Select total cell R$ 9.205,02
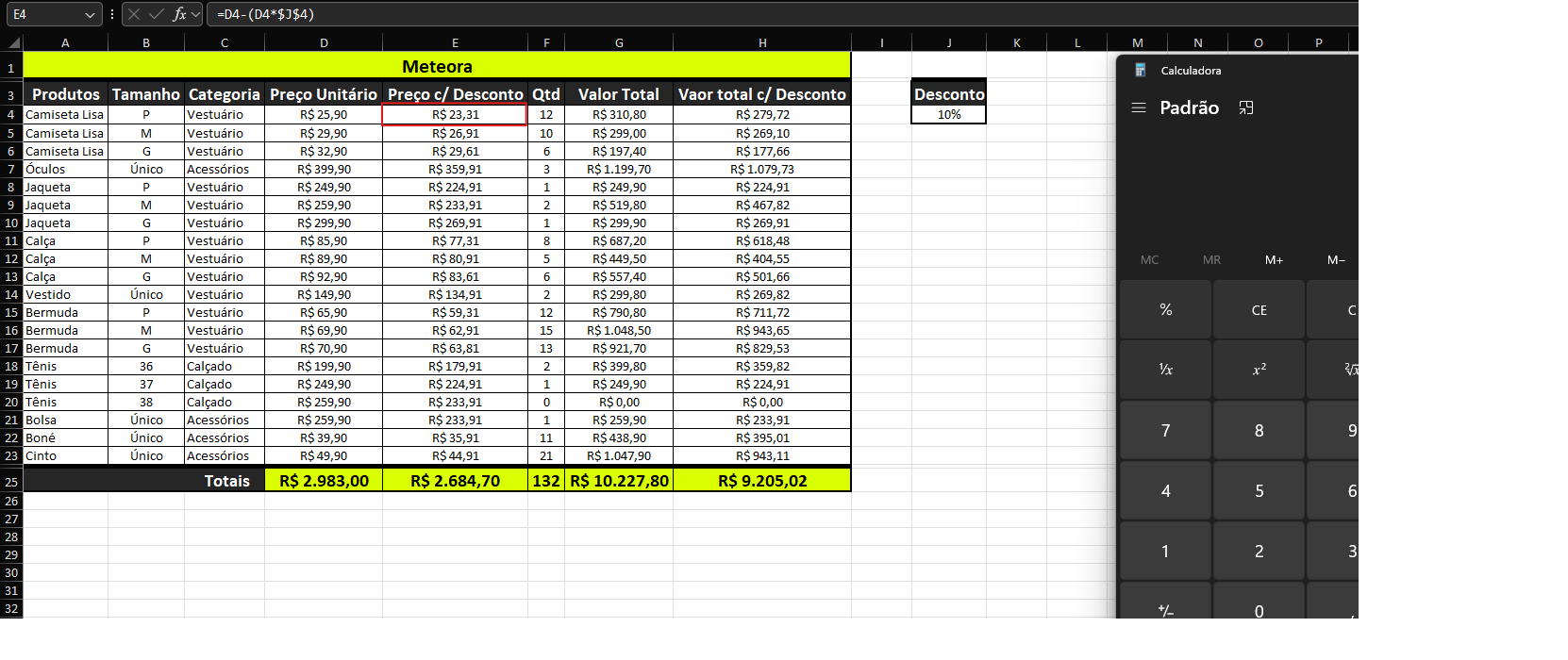The image size is (1568, 660). (x=762, y=481)
